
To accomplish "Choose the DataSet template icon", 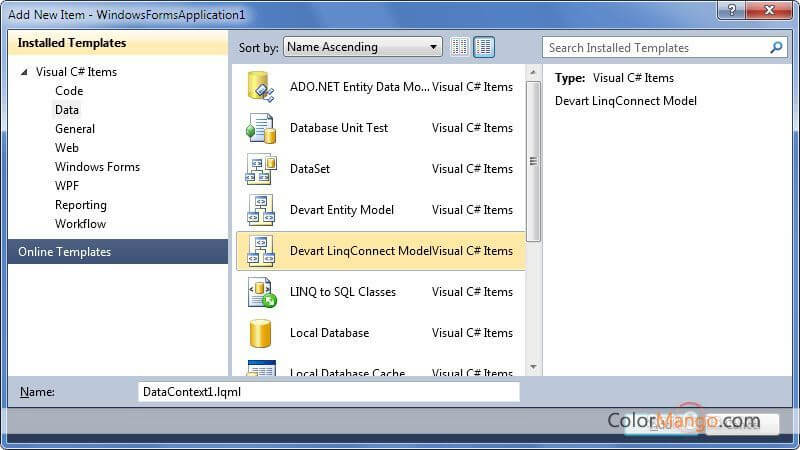I will click(261, 169).
